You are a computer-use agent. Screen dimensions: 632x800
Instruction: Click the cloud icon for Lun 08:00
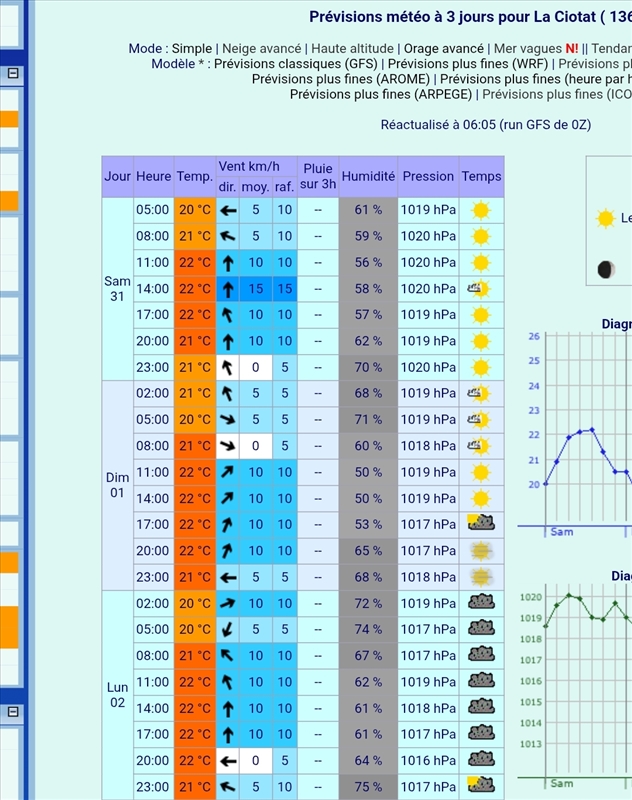tap(481, 655)
